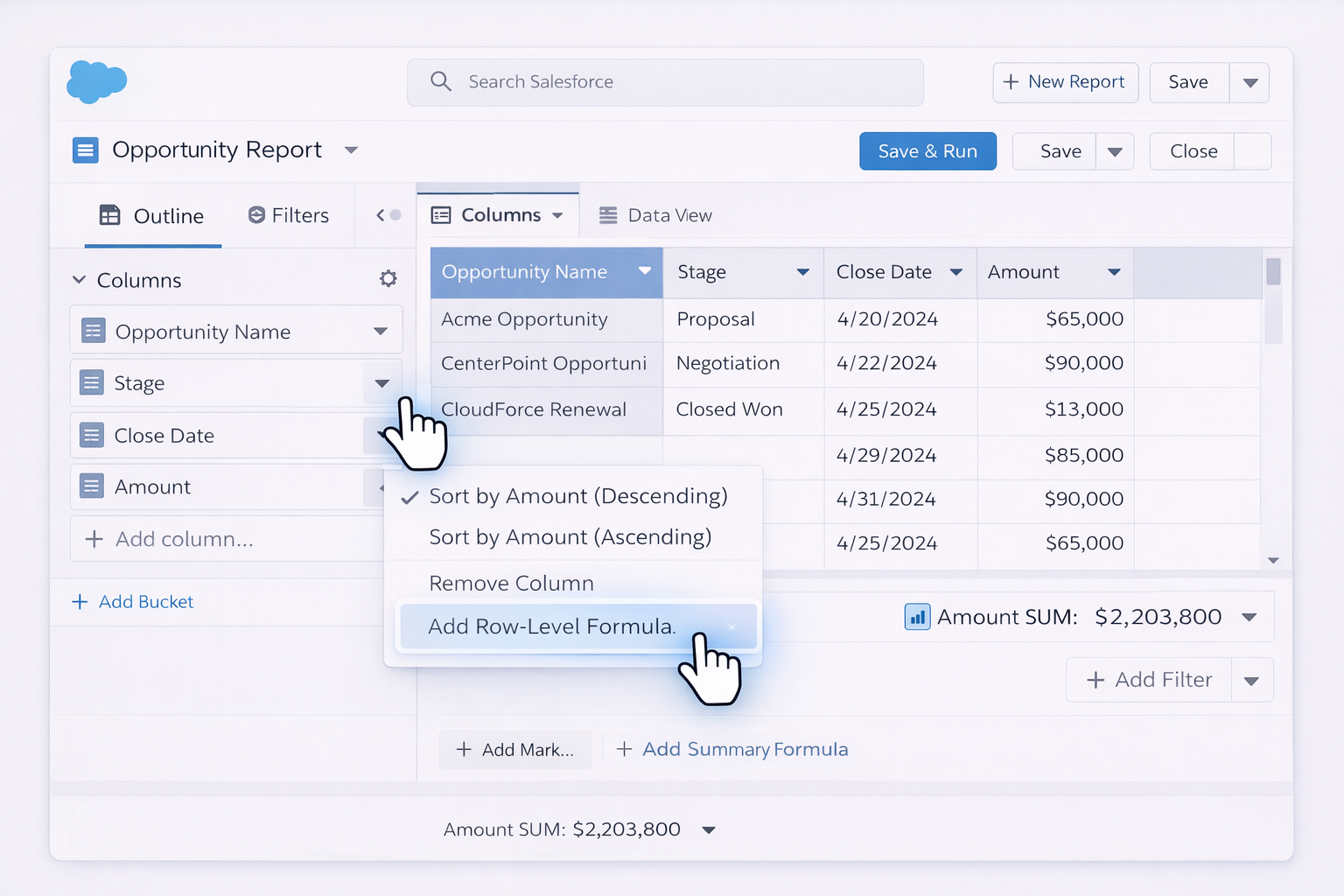Click the Amount SUM chart icon

tap(917, 617)
